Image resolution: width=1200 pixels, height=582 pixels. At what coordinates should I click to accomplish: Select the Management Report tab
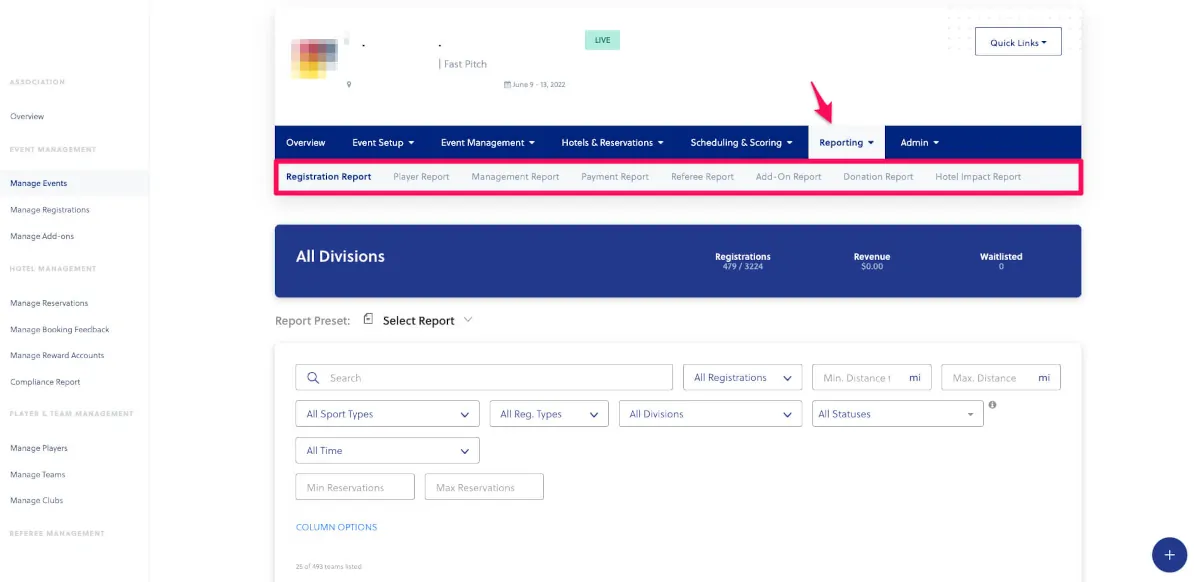coord(515,177)
